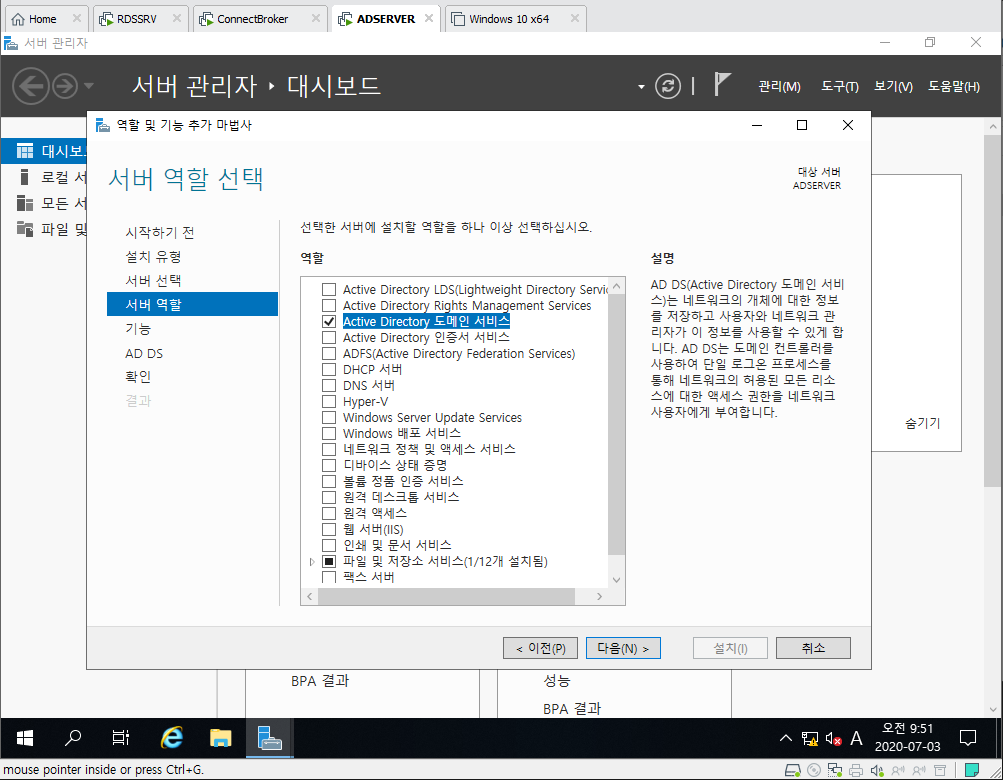
Task: Check Active Directory LDS role checkbox
Action: click(x=329, y=289)
